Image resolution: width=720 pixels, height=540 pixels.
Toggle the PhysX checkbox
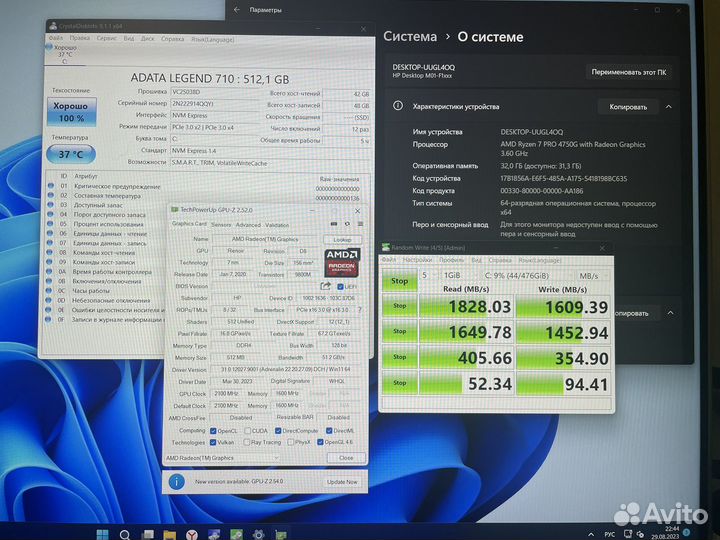pyautogui.click(x=290, y=442)
